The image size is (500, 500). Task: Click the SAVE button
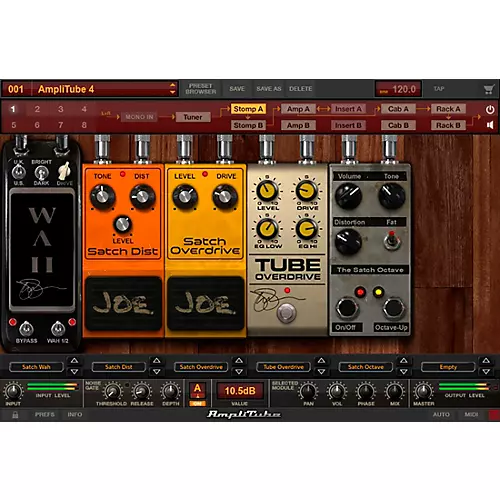pyautogui.click(x=237, y=89)
